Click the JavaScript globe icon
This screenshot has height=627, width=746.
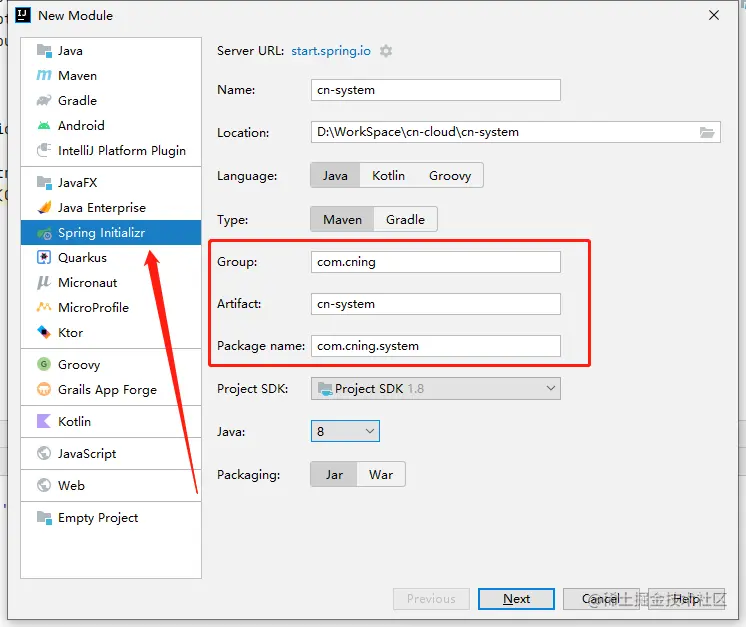pos(44,453)
